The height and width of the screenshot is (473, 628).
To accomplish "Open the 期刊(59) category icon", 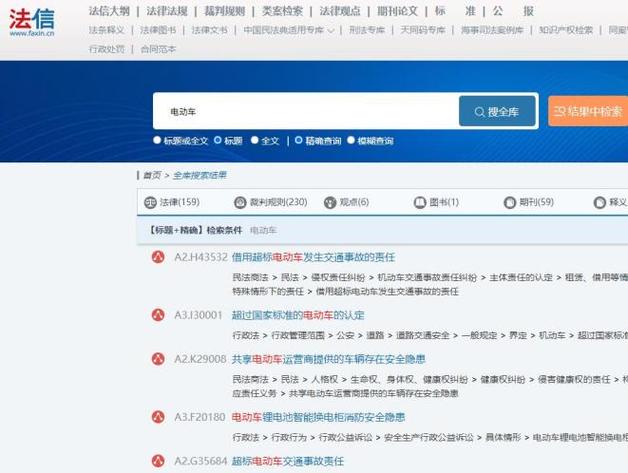I will (510, 203).
